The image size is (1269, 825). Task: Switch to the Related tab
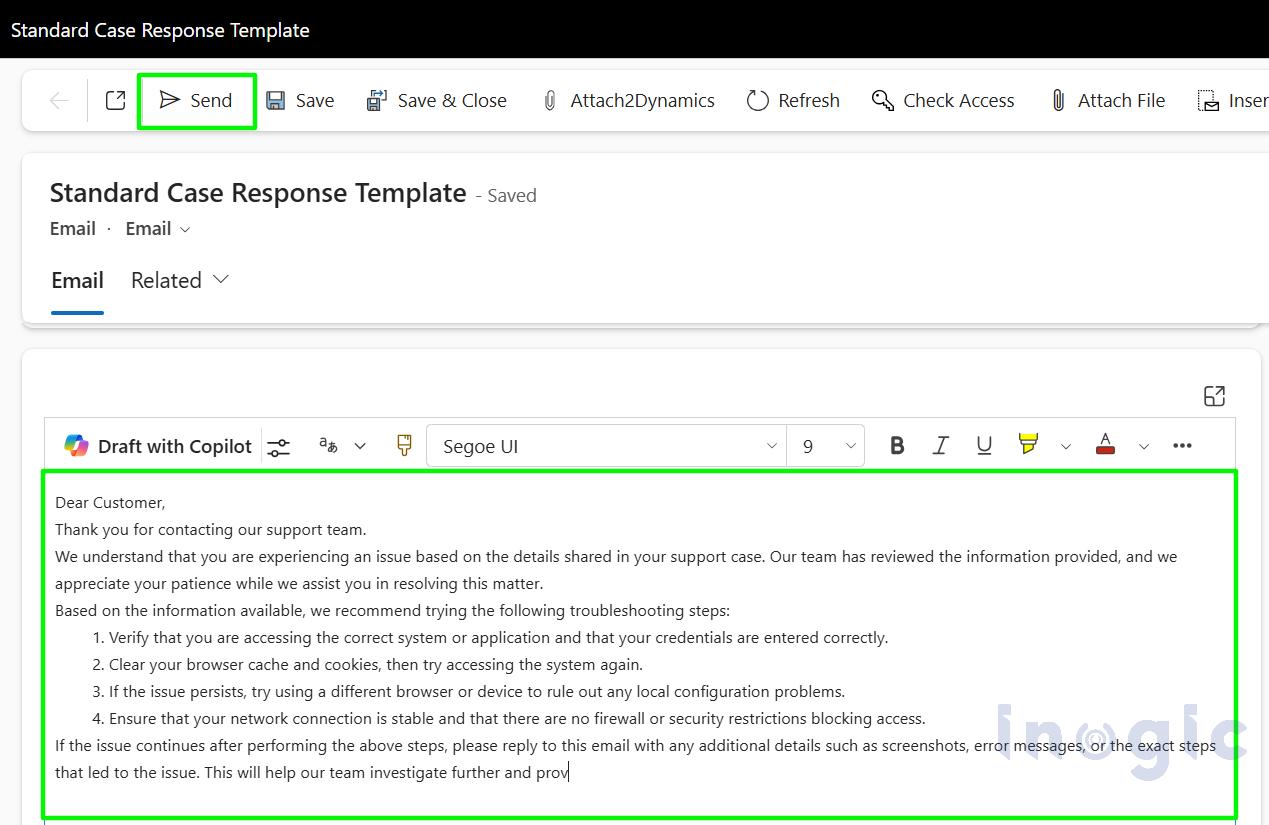(166, 281)
